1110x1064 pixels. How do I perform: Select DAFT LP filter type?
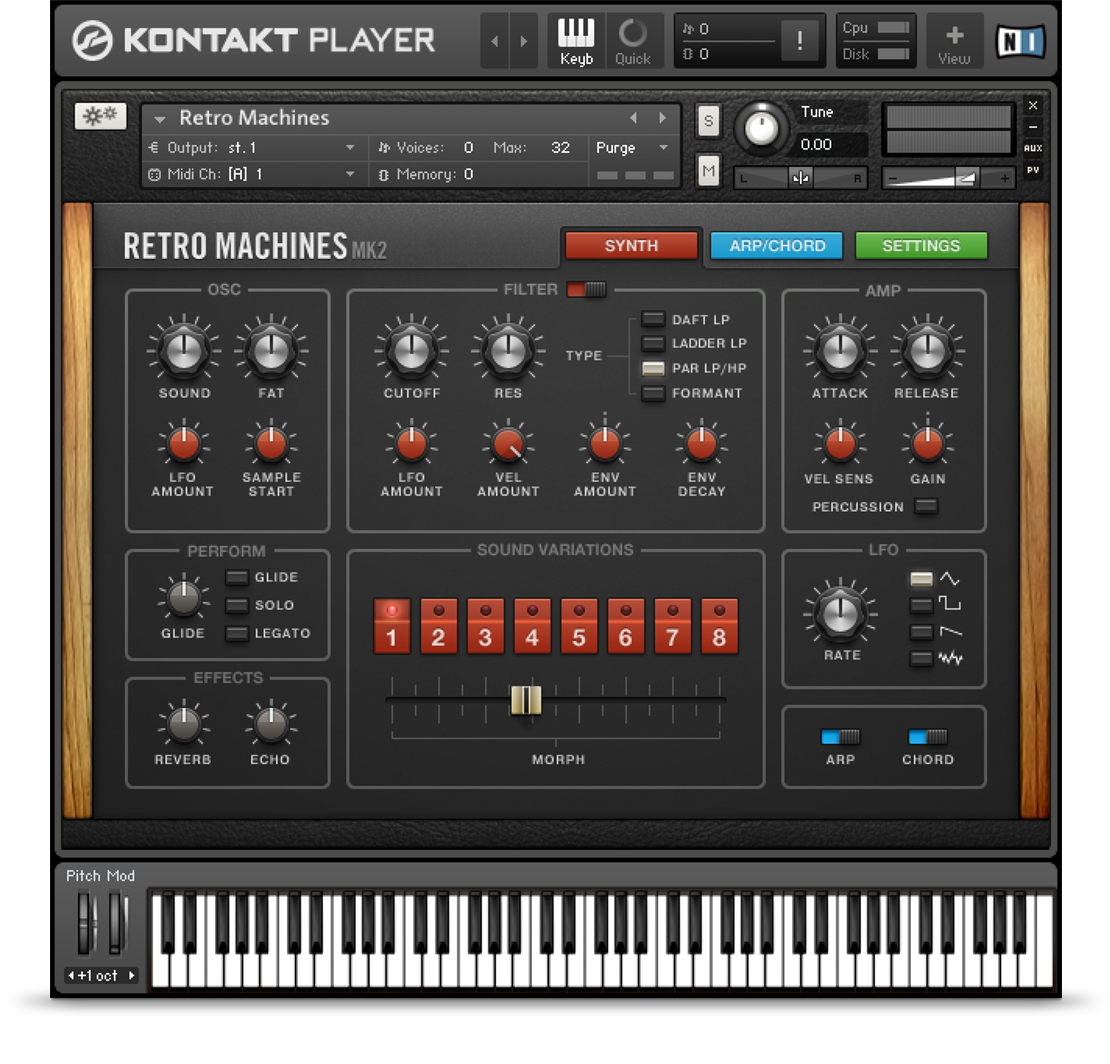click(x=653, y=319)
